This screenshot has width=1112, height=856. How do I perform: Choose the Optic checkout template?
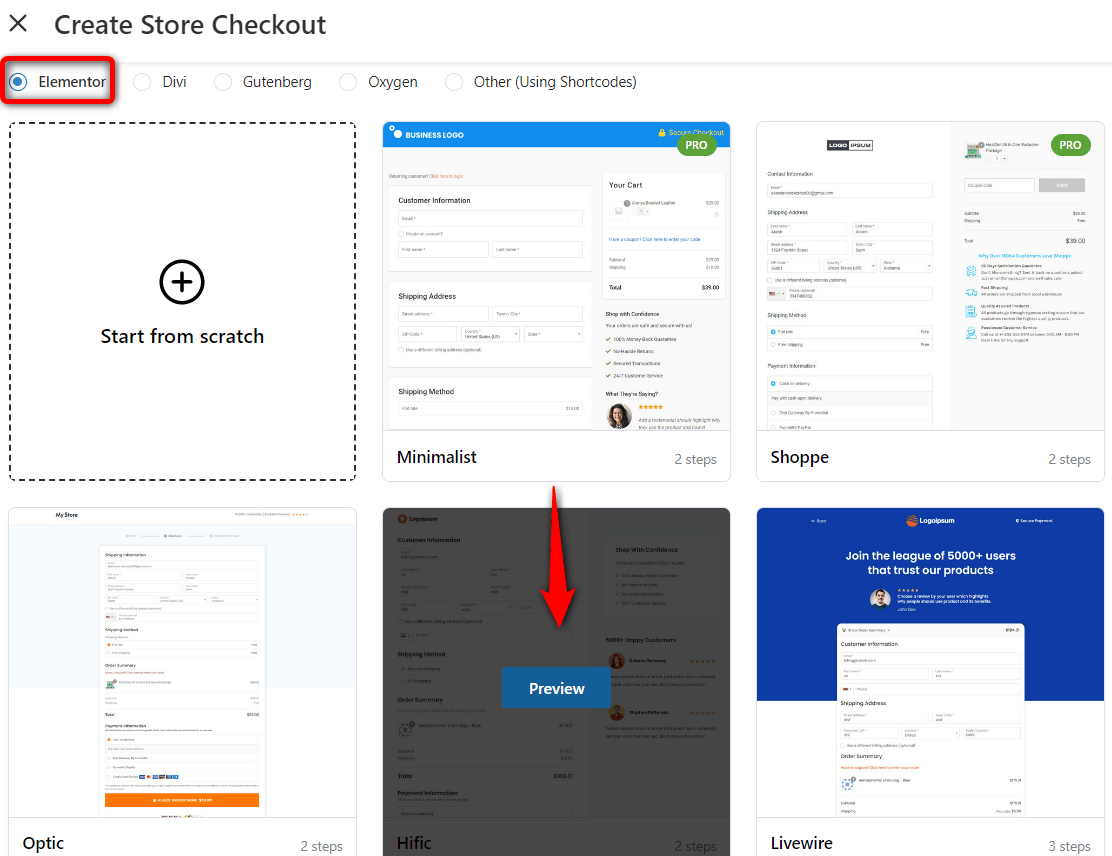[x=182, y=662]
